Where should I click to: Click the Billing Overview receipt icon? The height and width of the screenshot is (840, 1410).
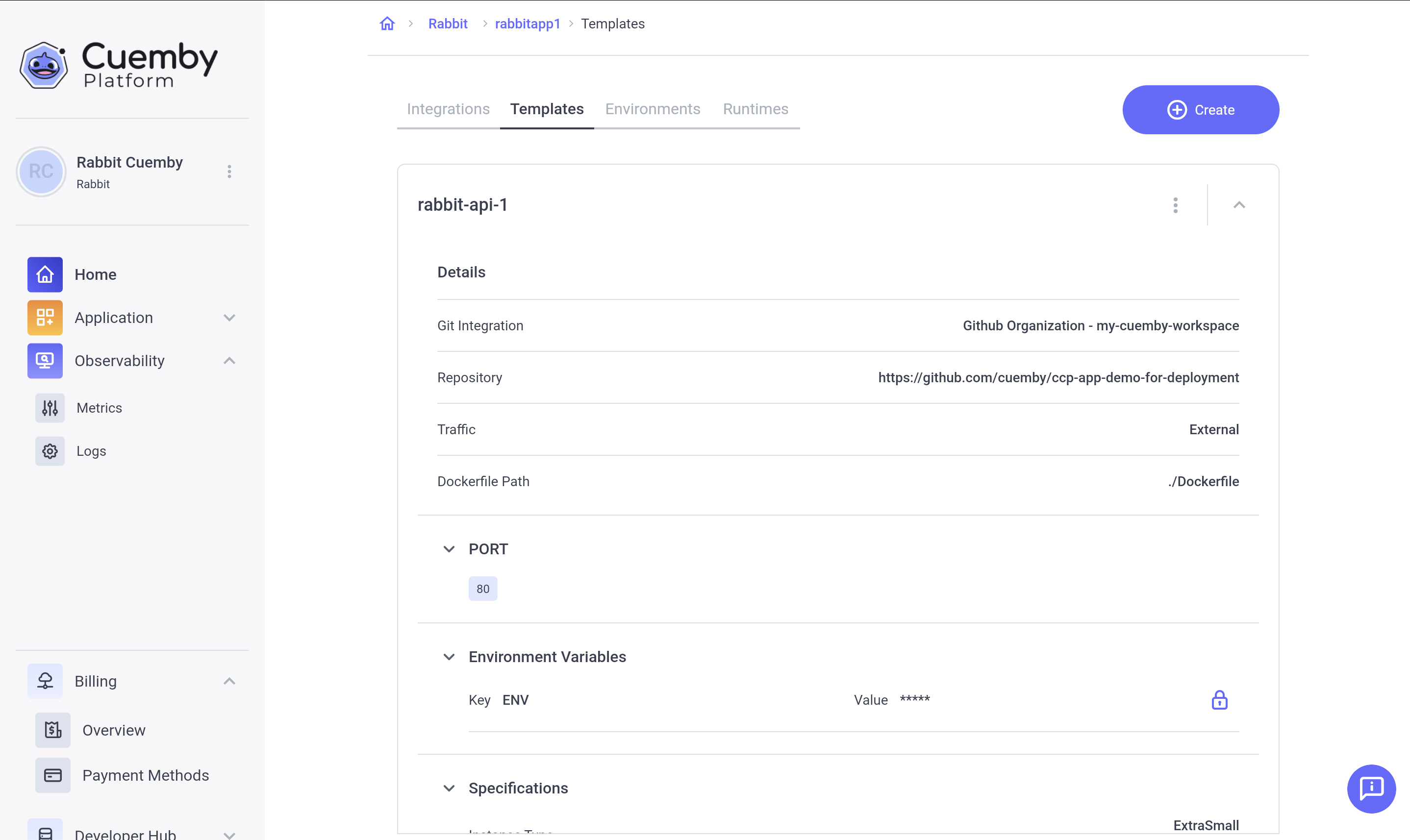point(52,730)
